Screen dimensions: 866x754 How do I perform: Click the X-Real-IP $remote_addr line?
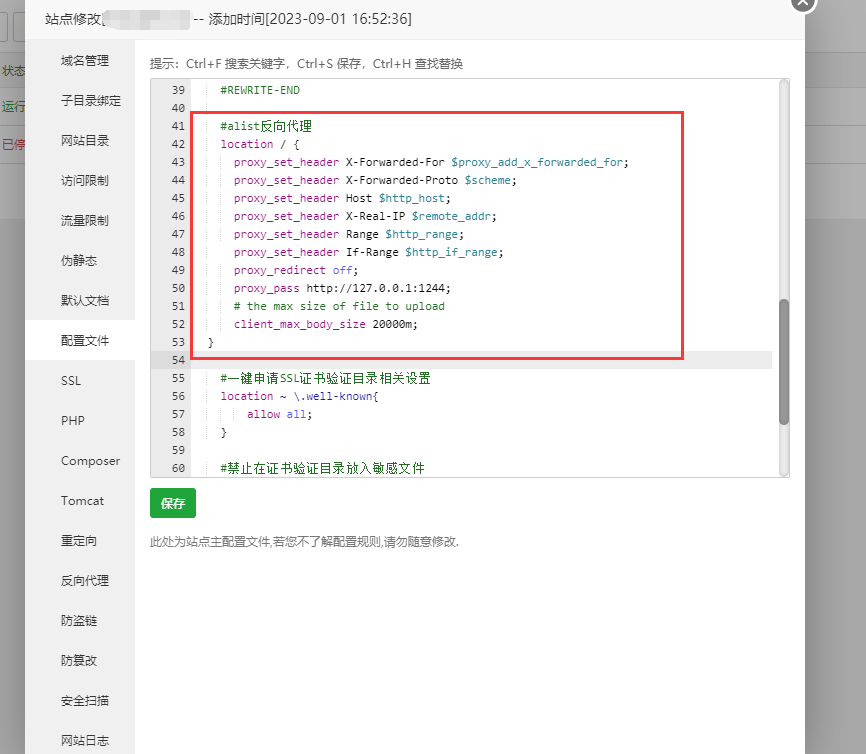365,217
